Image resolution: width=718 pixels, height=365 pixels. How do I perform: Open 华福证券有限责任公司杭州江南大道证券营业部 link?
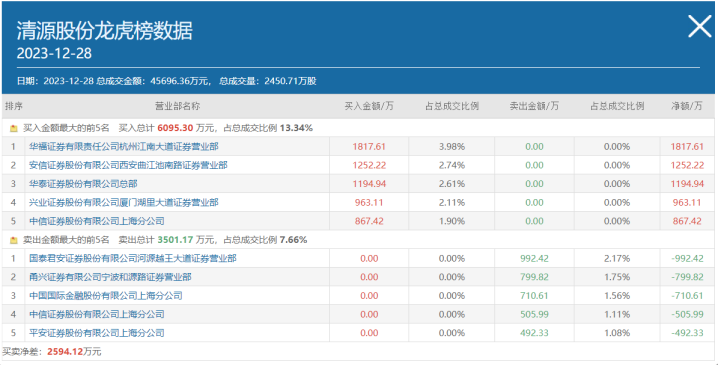pos(124,147)
